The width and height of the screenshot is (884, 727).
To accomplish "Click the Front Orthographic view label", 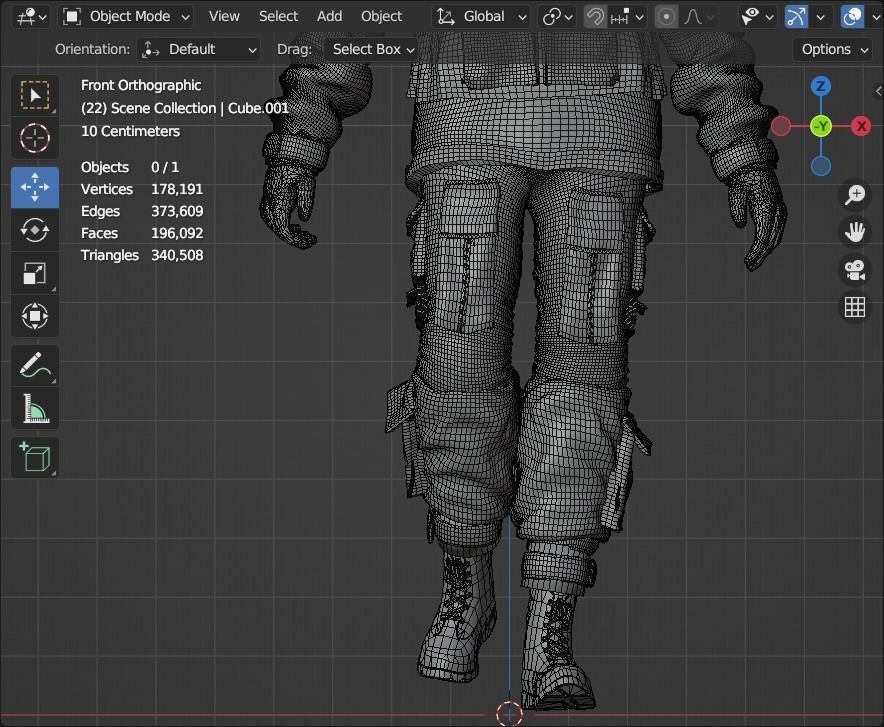I will coord(141,85).
